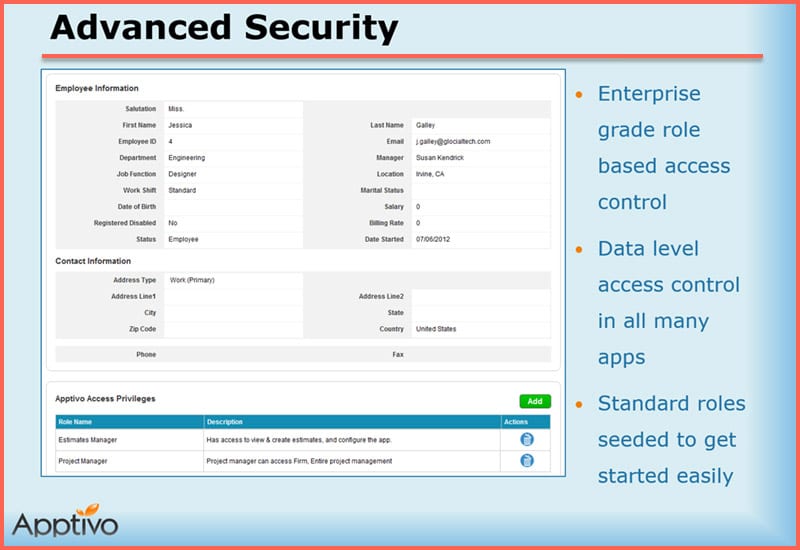
Task: Click the Department value Engineering
Action: [x=187, y=158]
